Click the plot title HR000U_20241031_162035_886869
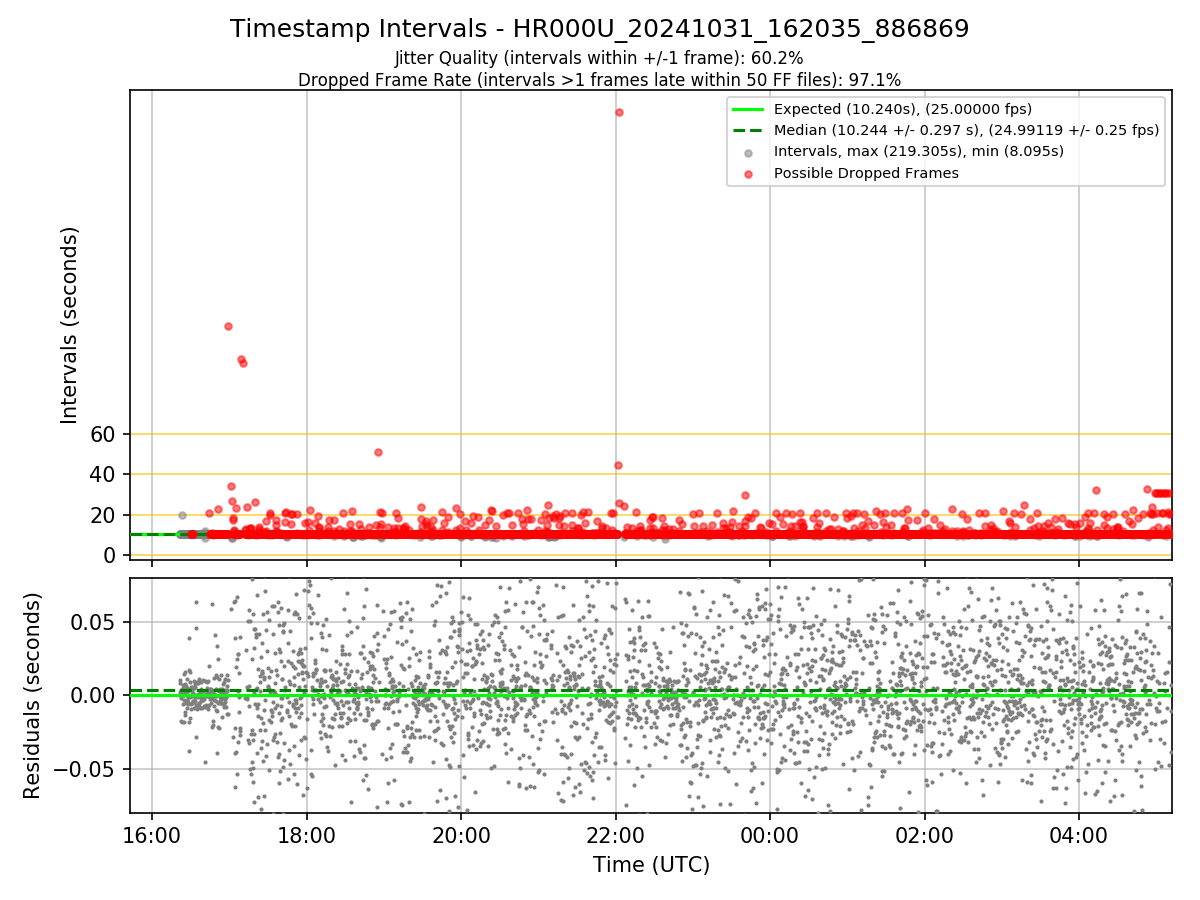The height and width of the screenshot is (900, 1200). click(x=600, y=29)
